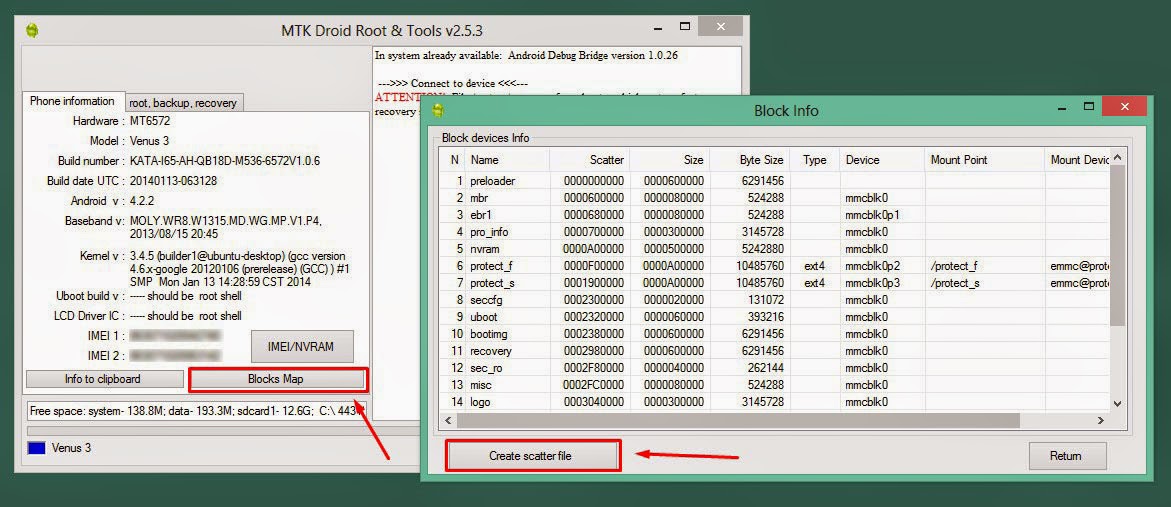1171x507 pixels.
Task: Click the Android version 4.2.2 value
Action: (x=143, y=201)
